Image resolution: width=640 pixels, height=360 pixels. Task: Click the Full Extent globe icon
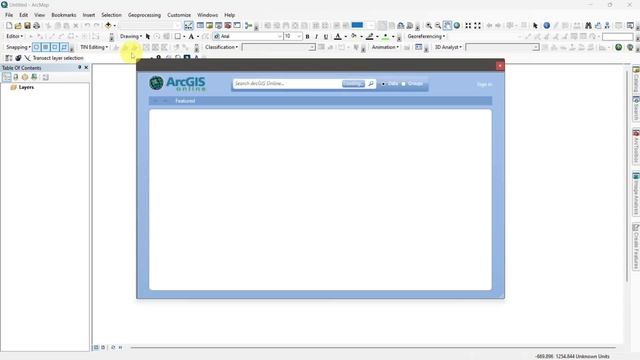coord(457,26)
